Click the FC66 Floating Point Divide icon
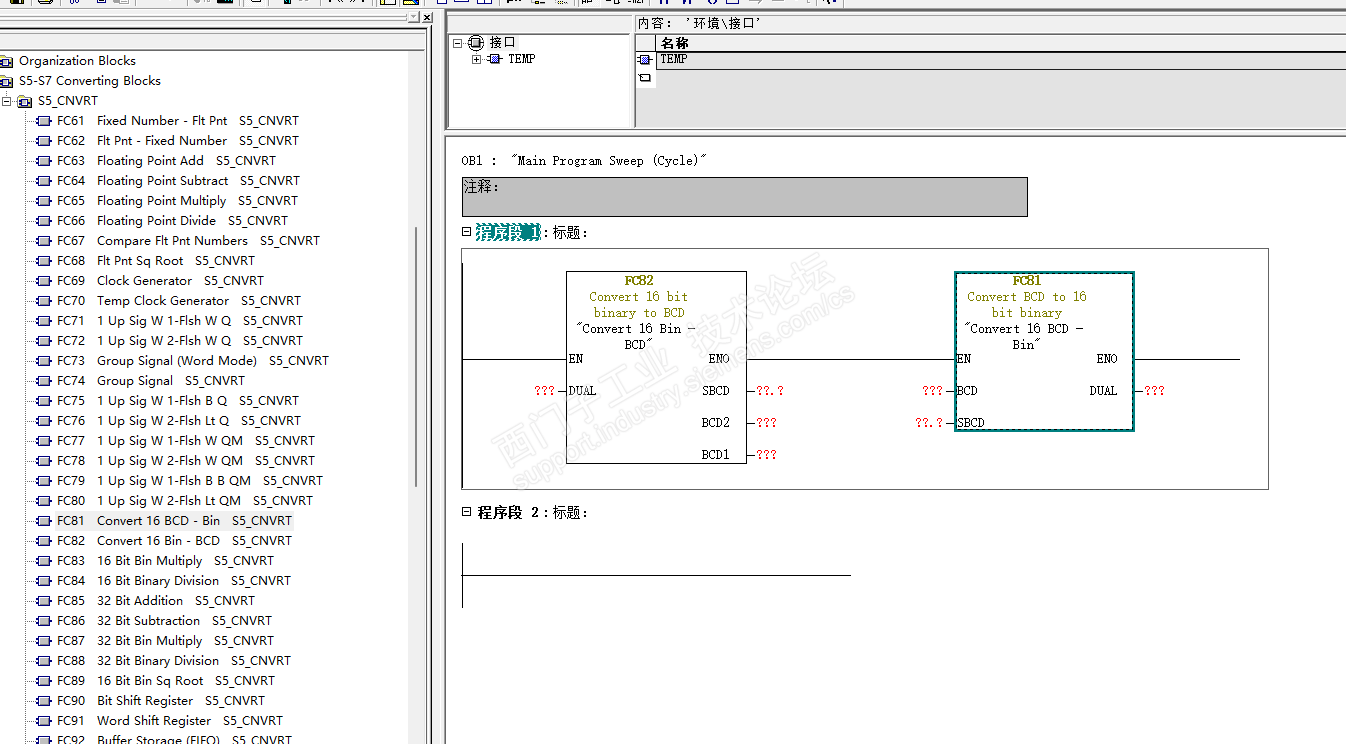1346x744 pixels. point(43,221)
